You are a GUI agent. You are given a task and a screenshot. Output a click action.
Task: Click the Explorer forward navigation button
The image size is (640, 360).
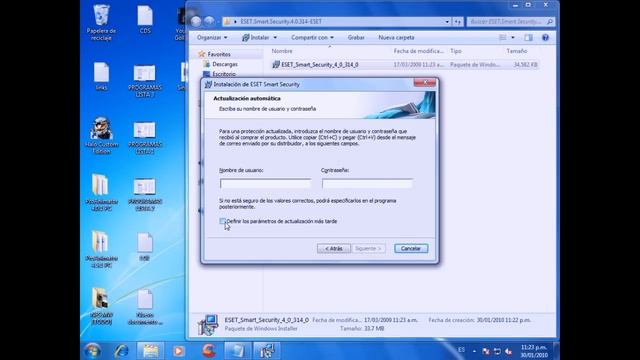click(209, 21)
